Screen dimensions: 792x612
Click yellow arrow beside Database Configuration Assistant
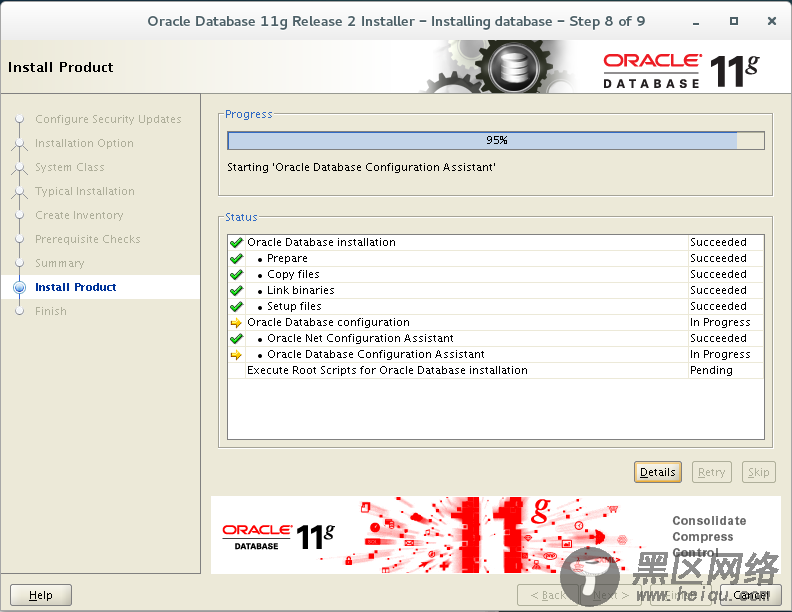[x=236, y=354]
